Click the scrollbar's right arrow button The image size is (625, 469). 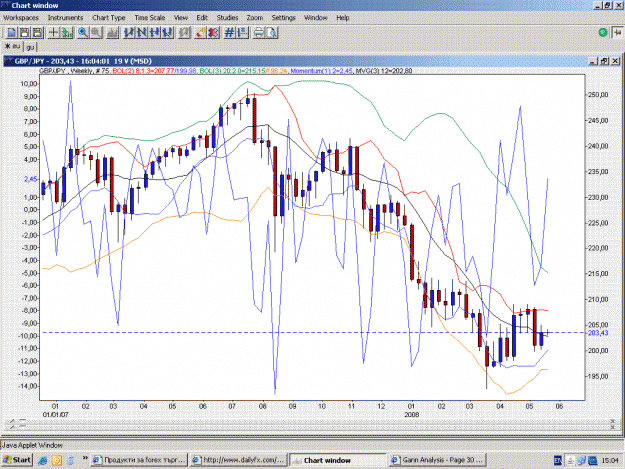613,424
